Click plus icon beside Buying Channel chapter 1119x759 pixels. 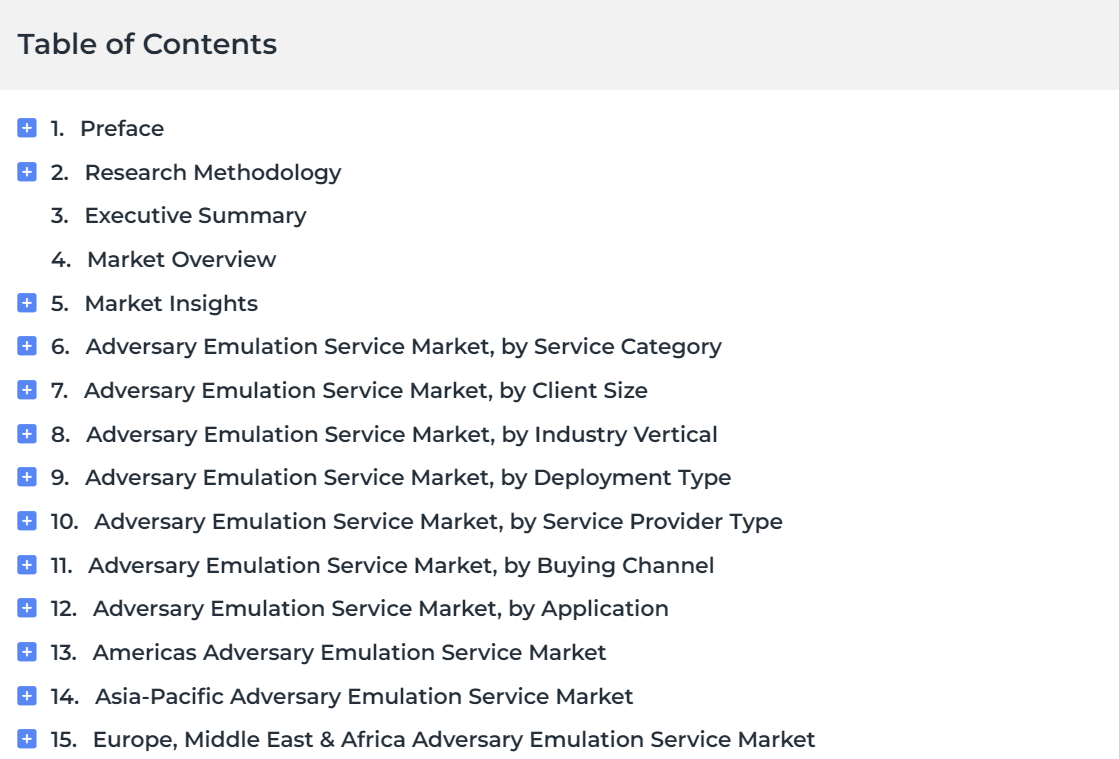click(27, 565)
